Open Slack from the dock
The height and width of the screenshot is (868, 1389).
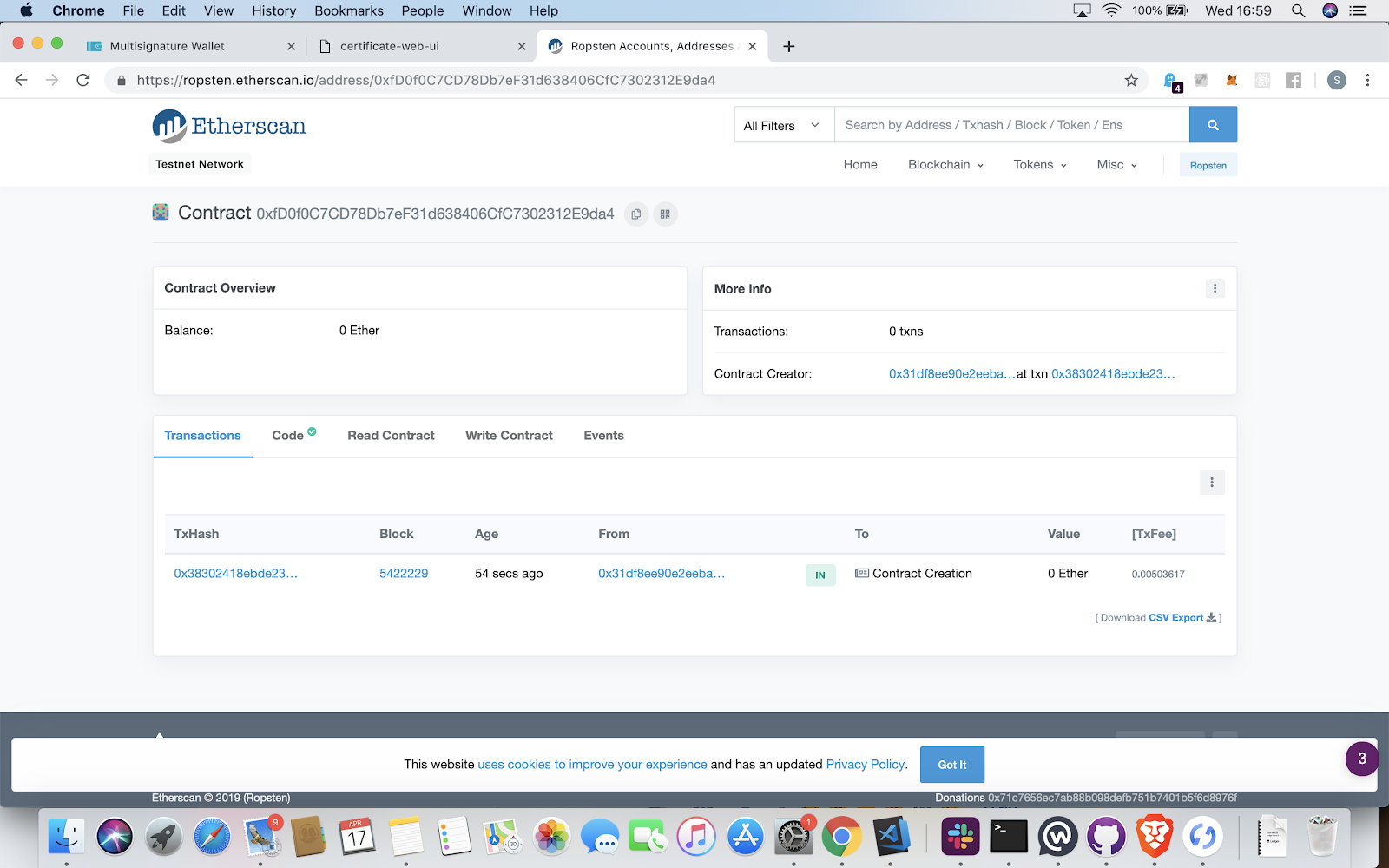[960, 837]
